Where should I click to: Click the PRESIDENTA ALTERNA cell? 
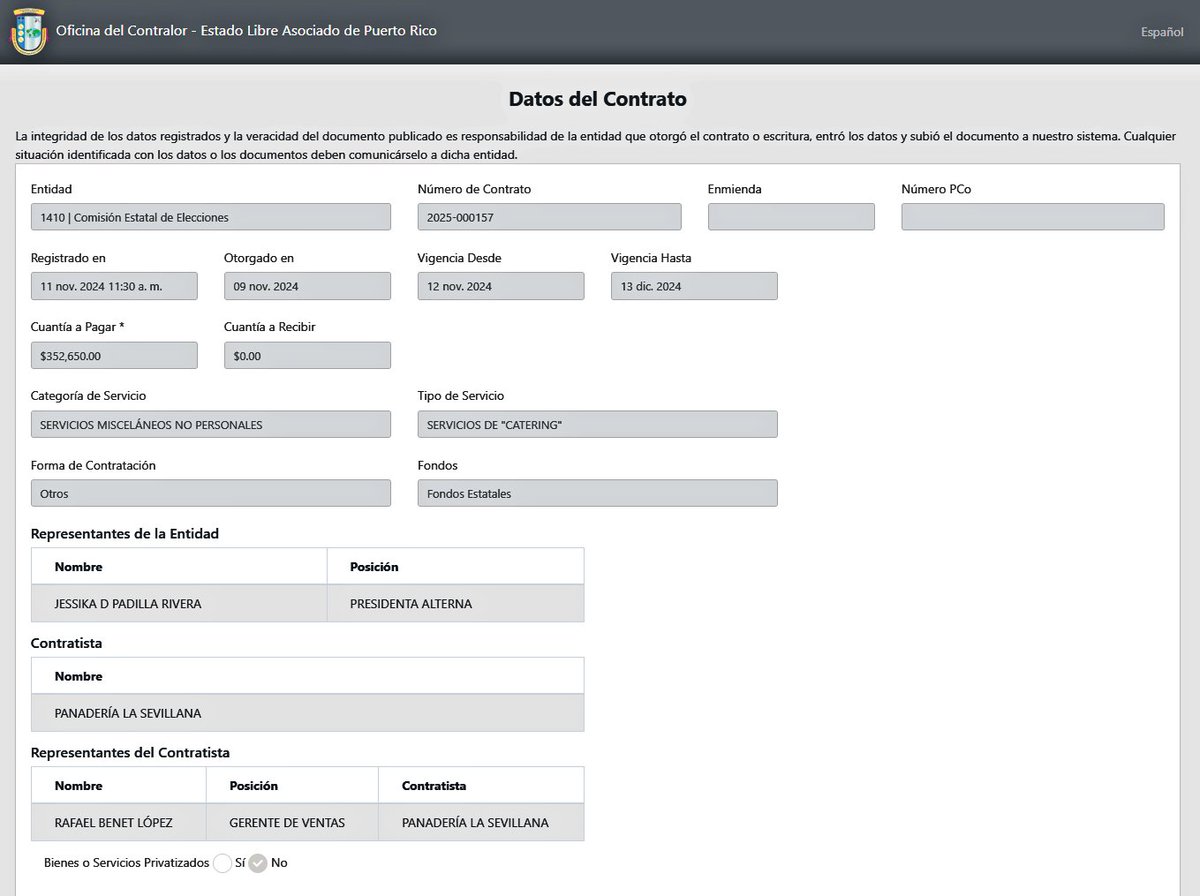pos(455,603)
